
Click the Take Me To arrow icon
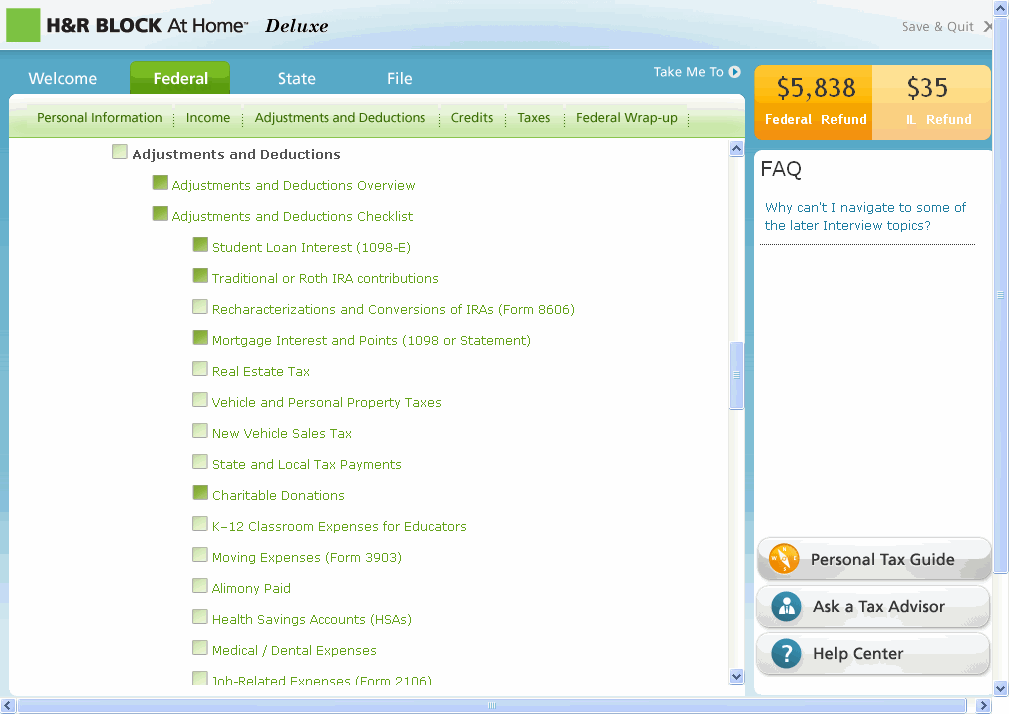pos(735,72)
